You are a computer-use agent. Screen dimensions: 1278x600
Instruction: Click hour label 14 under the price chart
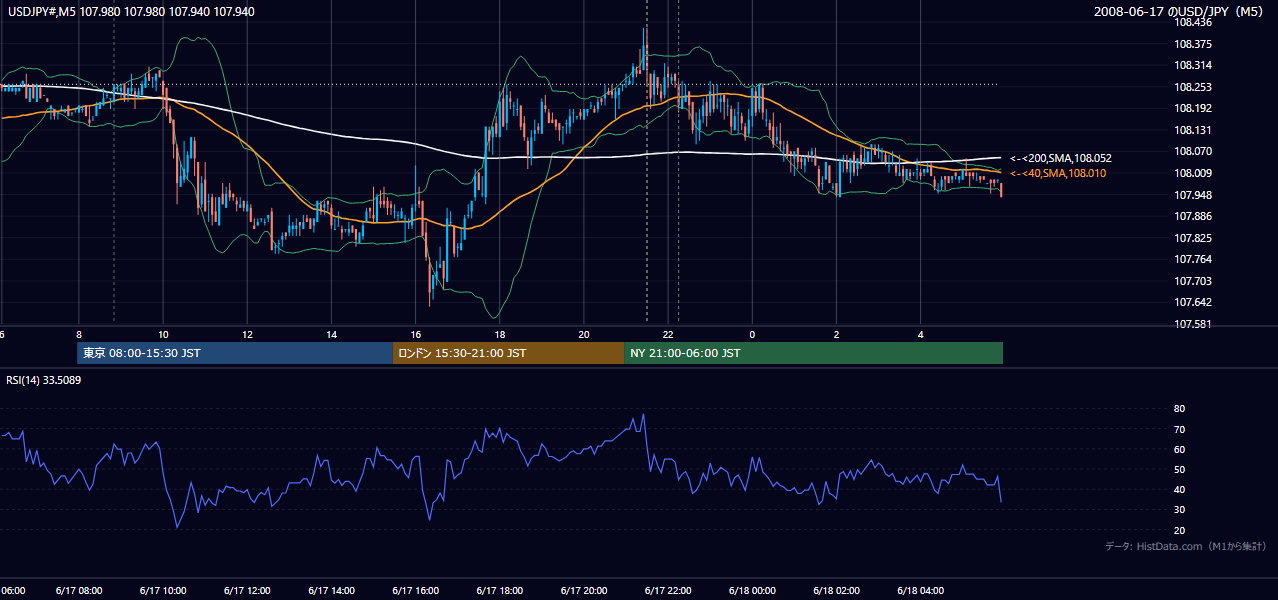(x=331, y=334)
